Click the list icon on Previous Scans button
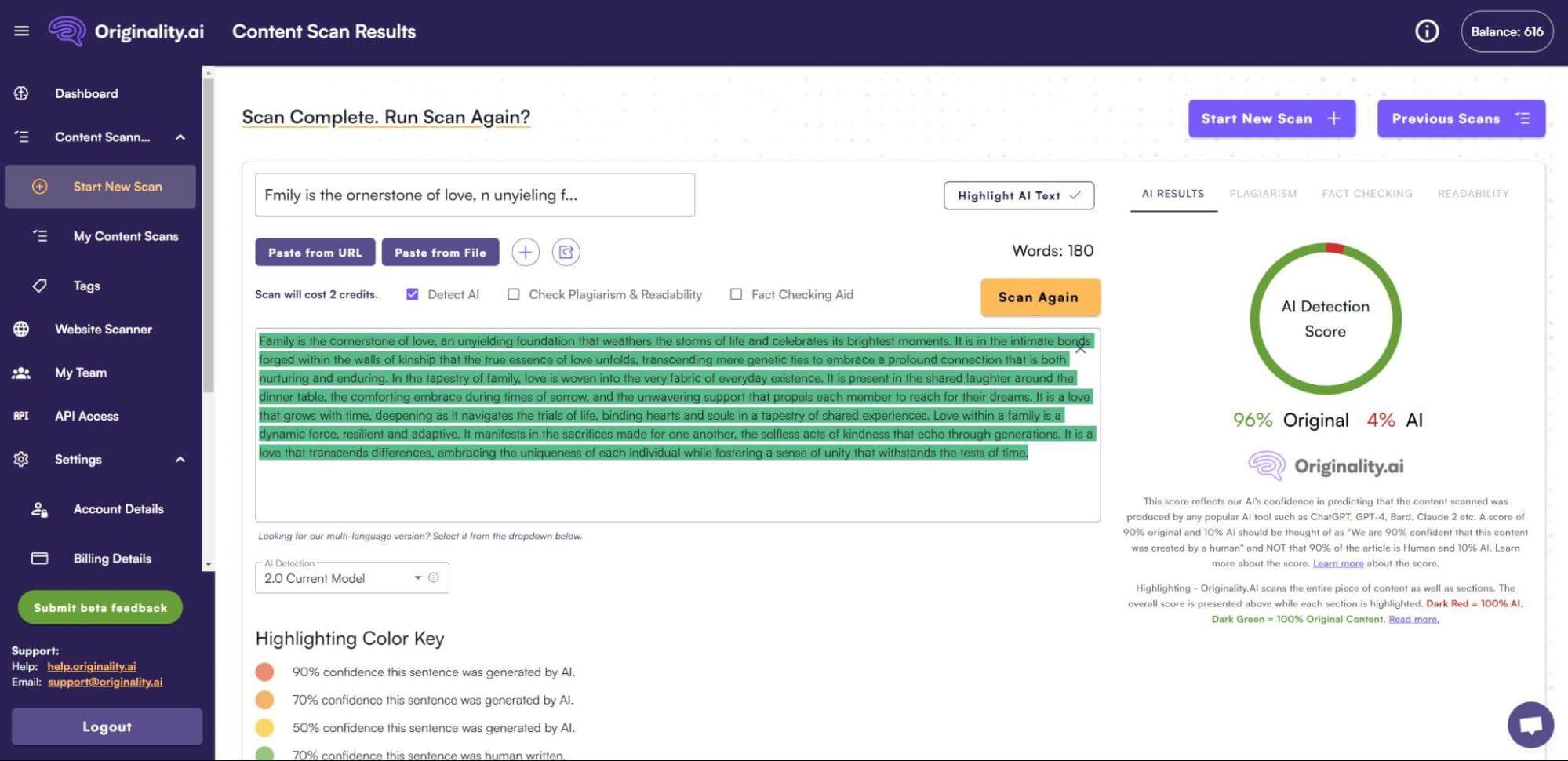 pos(1523,118)
